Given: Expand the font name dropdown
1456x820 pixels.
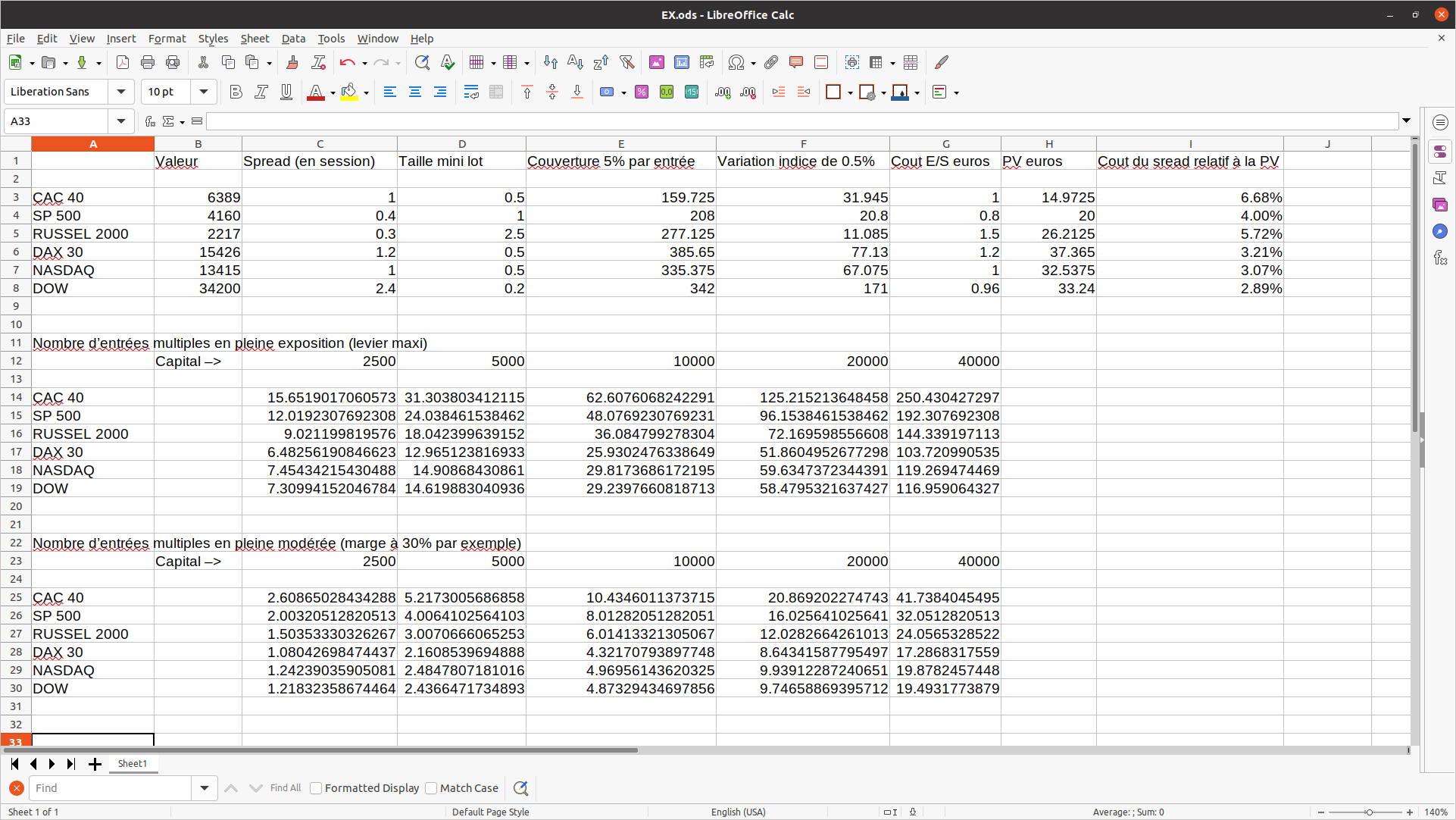Looking at the screenshot, I should 121,92.
